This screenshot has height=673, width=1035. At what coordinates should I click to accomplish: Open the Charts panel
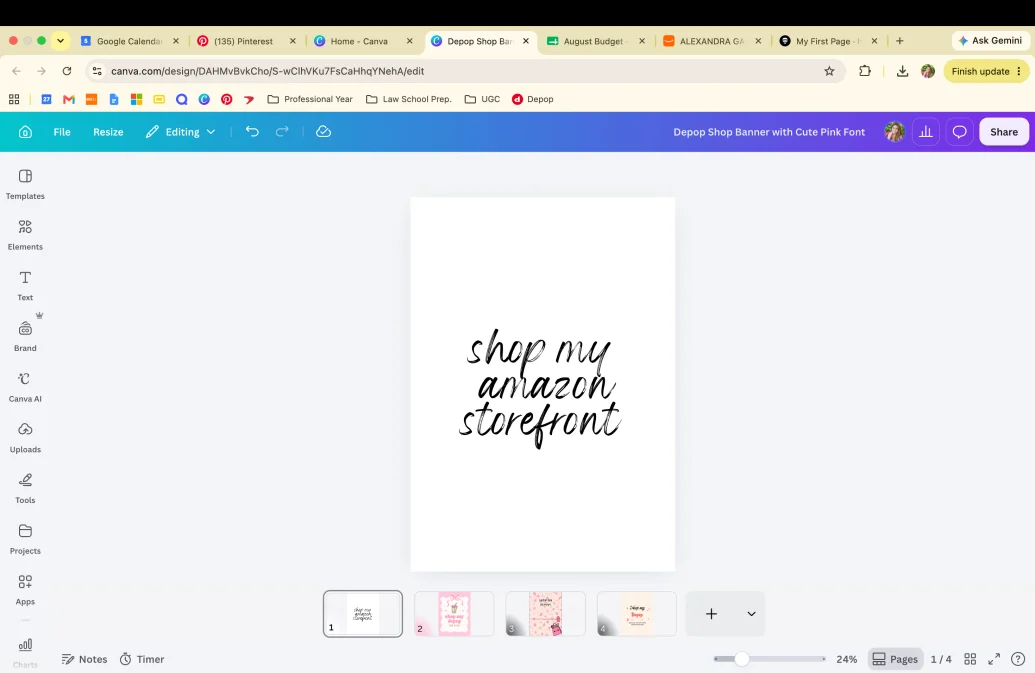(25, 653)
